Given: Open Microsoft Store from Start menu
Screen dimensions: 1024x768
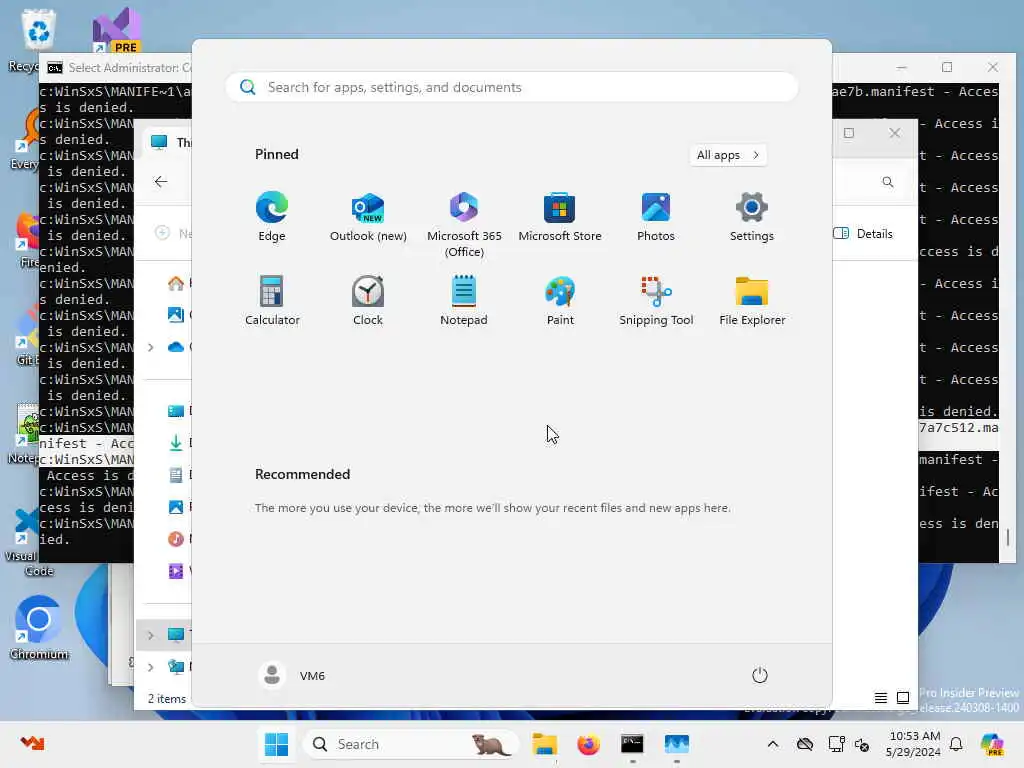Looking at the screenshot, I should click(x=560, y=217).
